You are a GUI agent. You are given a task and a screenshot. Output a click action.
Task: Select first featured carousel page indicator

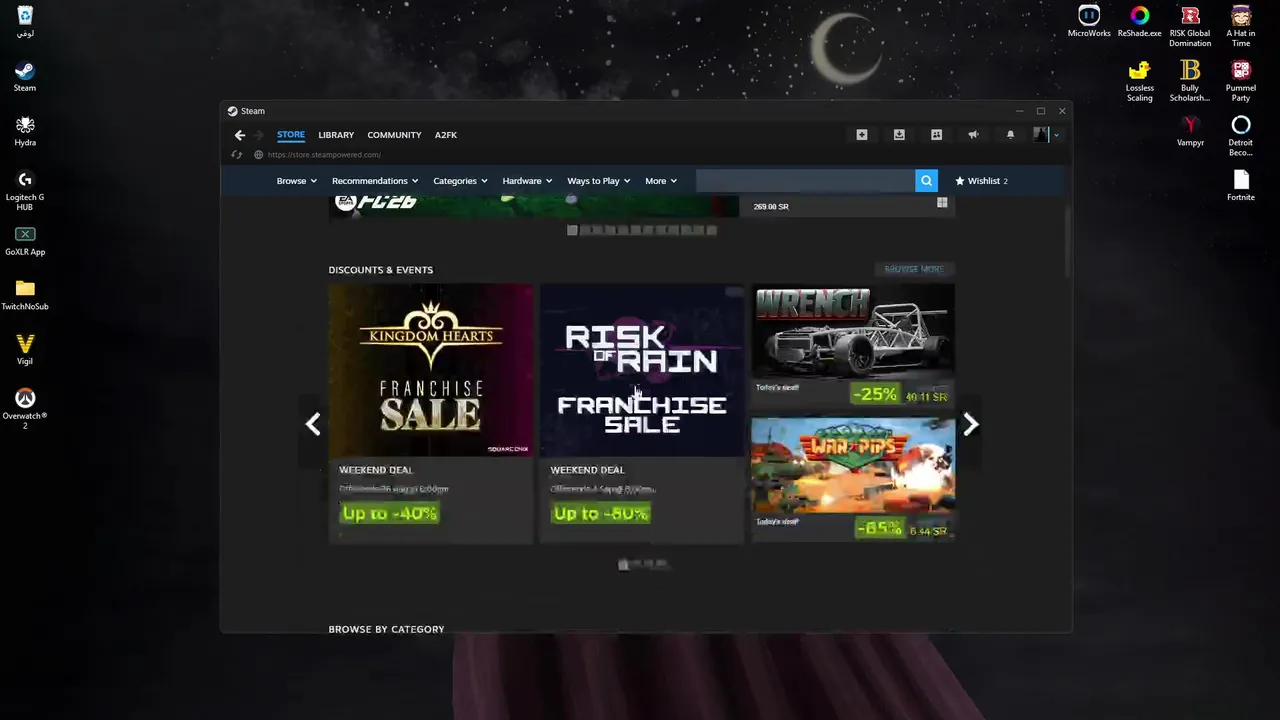pyautogui.click(x=572, y=230)
